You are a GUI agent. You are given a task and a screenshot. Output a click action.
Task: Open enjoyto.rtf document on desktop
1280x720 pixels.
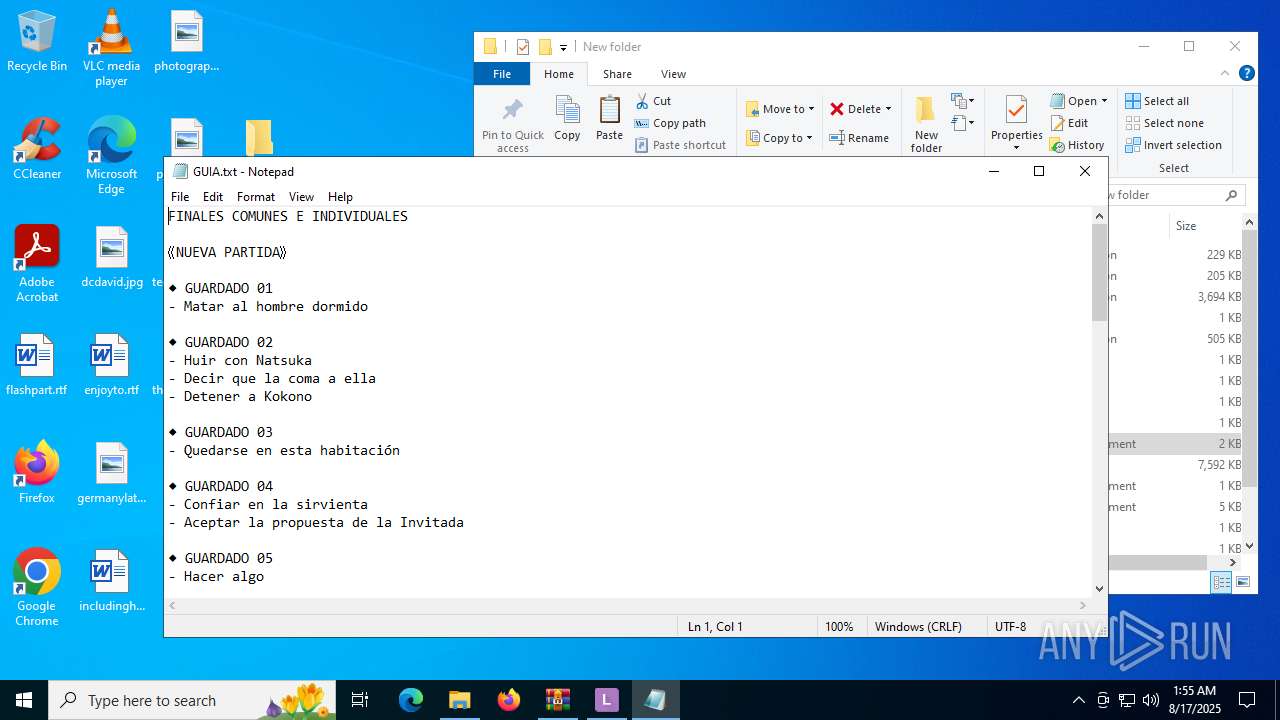point(111,365)
